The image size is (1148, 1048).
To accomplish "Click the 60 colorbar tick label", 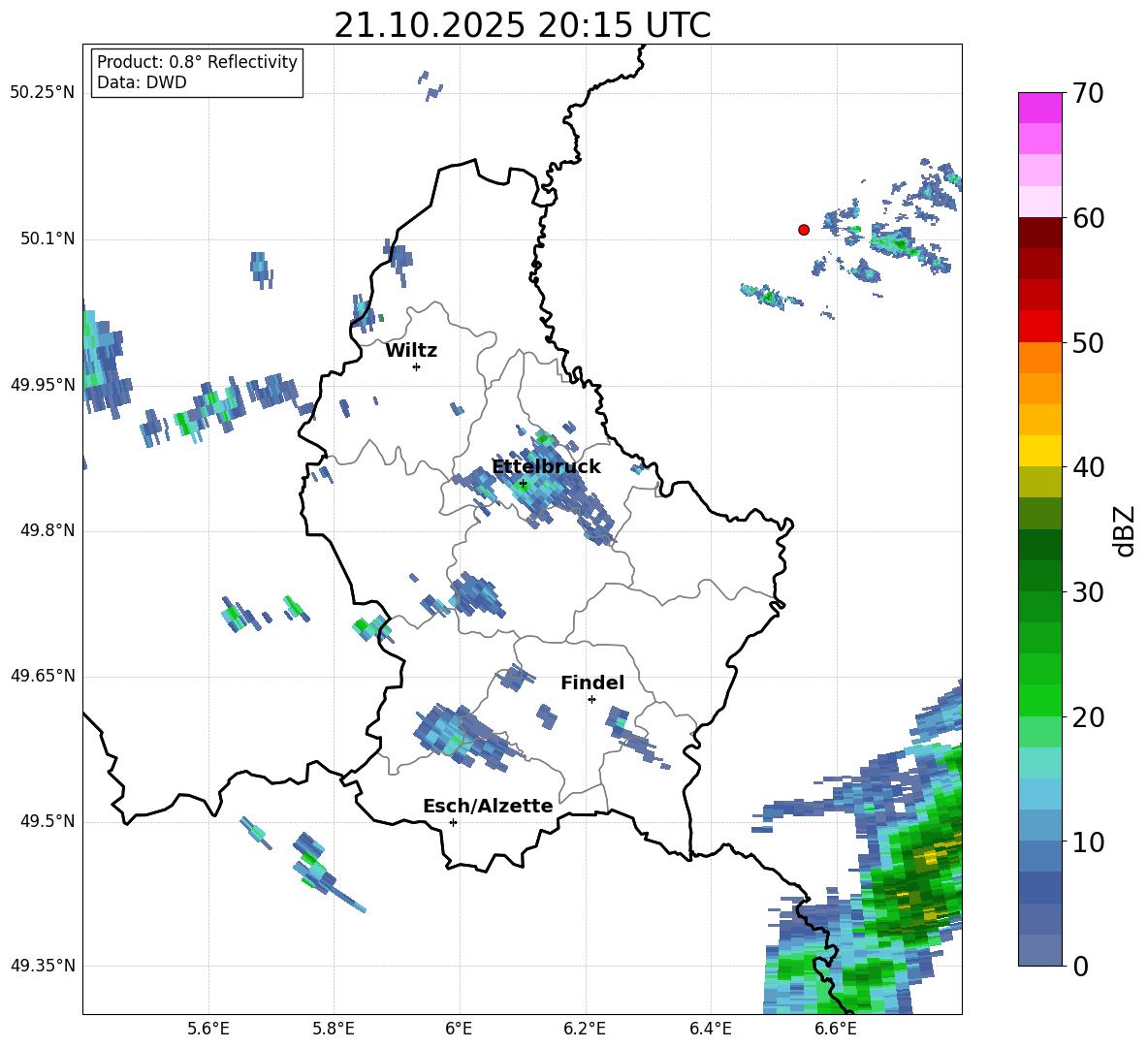I will click(x=1088, y=218).
